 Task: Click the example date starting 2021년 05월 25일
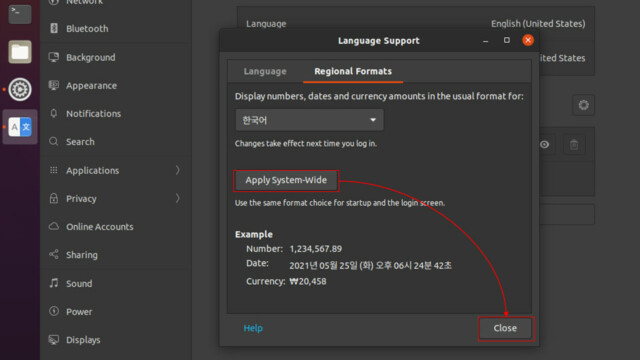(370, 265)
